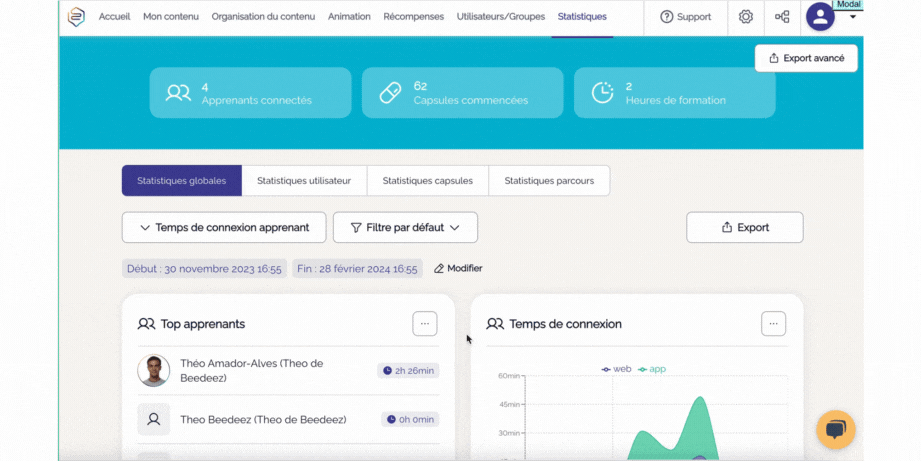Open the Filtre par défaut dropdown

(405, 228)
